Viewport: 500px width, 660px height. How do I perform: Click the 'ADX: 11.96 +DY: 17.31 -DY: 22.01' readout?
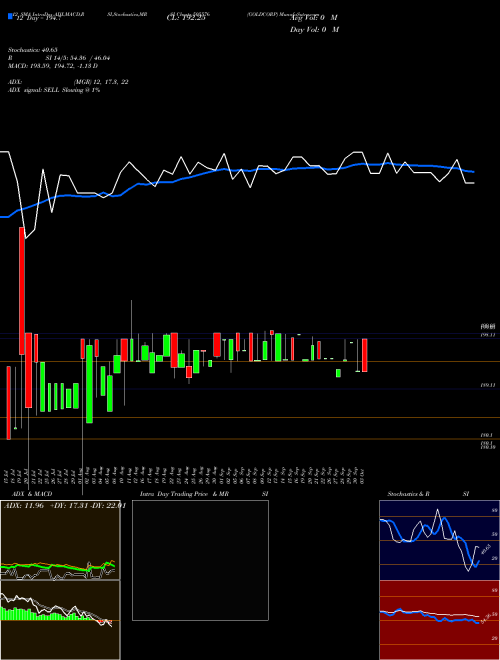coord(65,506)
